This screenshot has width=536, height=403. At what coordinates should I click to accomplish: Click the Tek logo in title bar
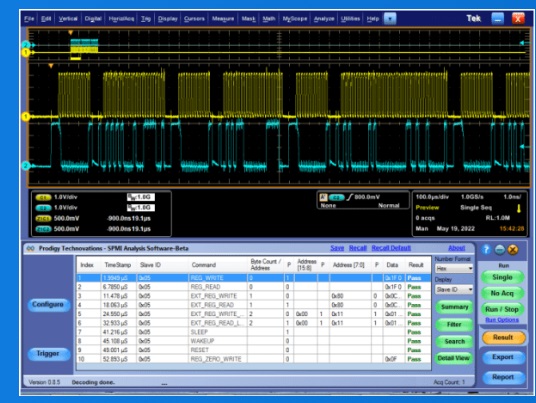(x=473, y=18)
